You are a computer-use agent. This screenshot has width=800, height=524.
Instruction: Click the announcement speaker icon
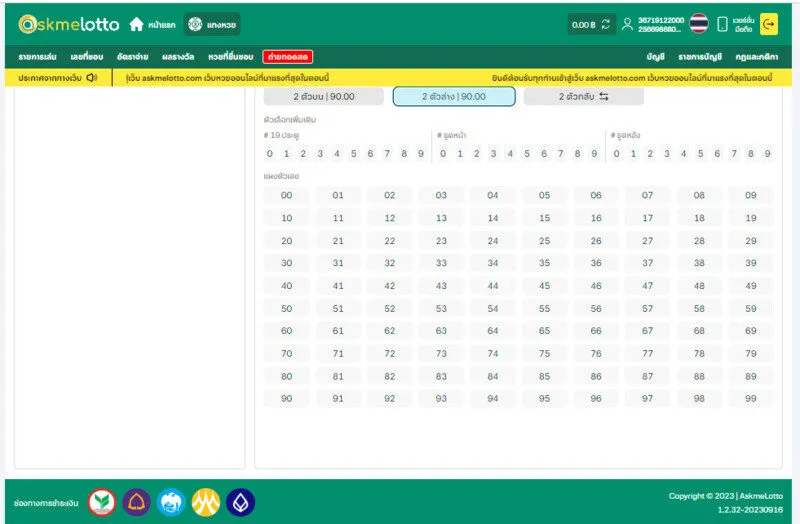pyautogui.click(x=91, y=77)
